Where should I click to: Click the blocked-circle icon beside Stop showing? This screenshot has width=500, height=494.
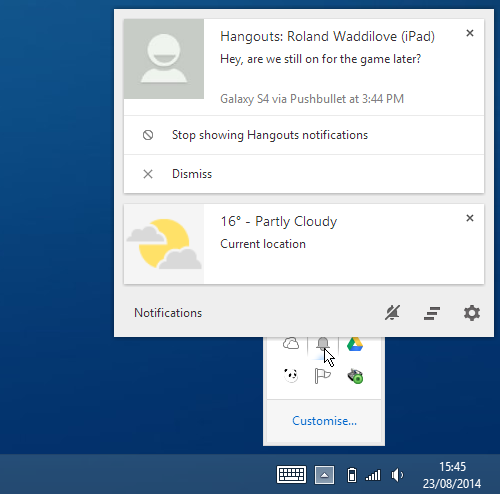[148, 135]
